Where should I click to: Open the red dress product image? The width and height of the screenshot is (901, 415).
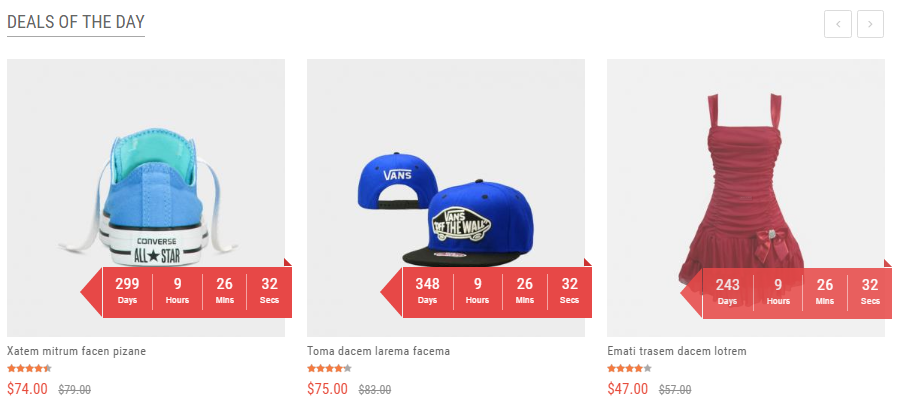[746, 198]
